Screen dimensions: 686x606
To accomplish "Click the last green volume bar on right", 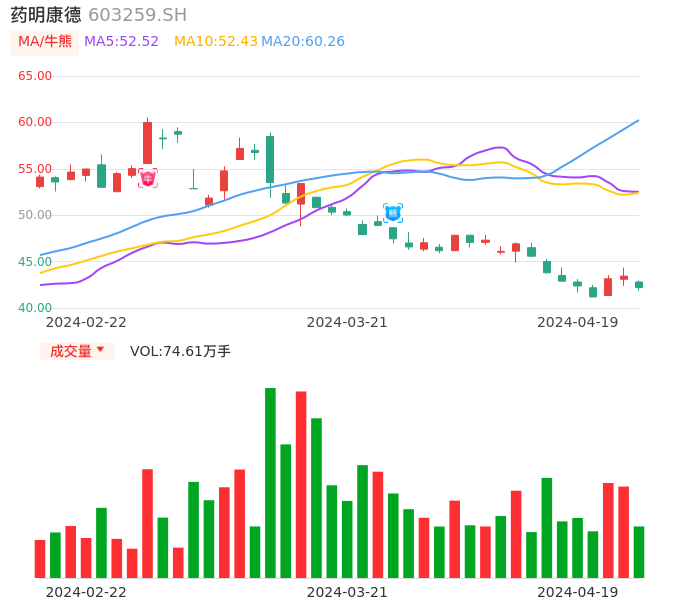I will (639, 551).
